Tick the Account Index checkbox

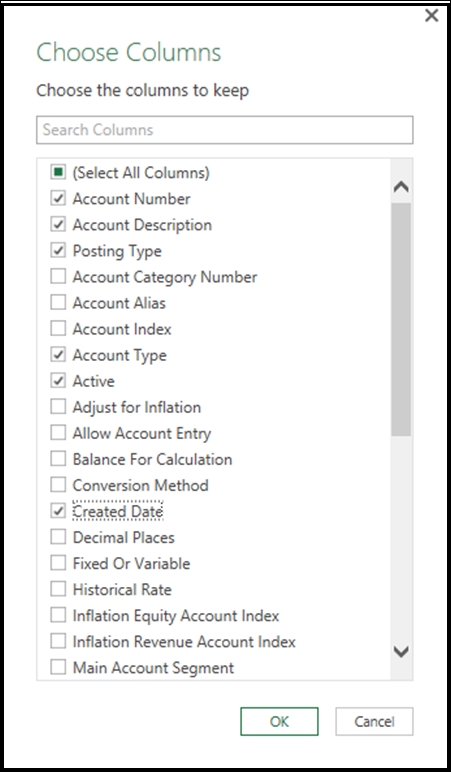coord(58,329)
